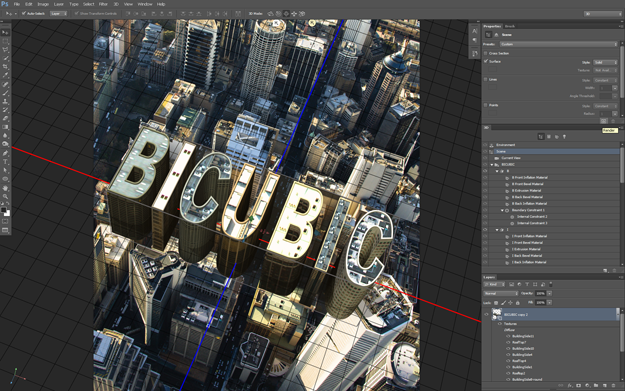Image resolution: width=625 pixels, height=391 pixels.
Task: Click pixel layer filter icon
Action: [x=511, y=285]
